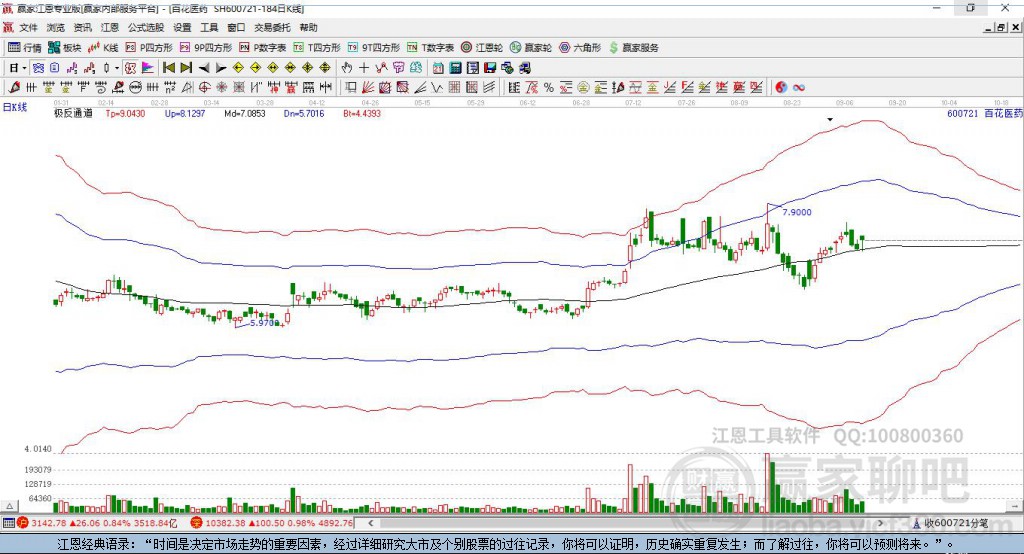
Task: Click the 行情 quotes toolbar button
Action: [x=25, y=48]
